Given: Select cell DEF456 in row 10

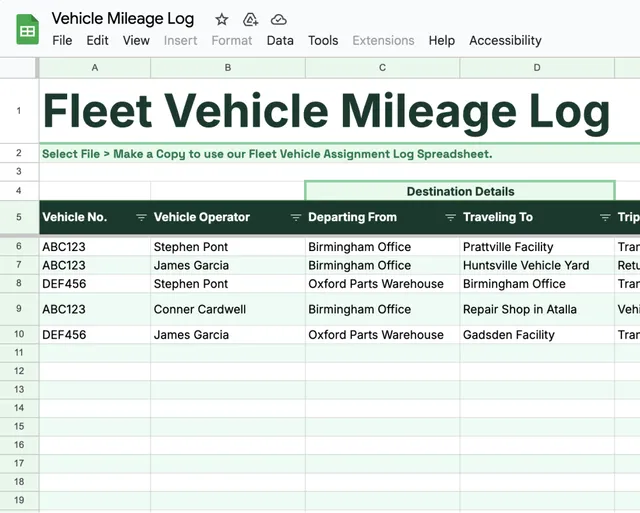Looking at the screenshot, I should [x=95, y=335].
